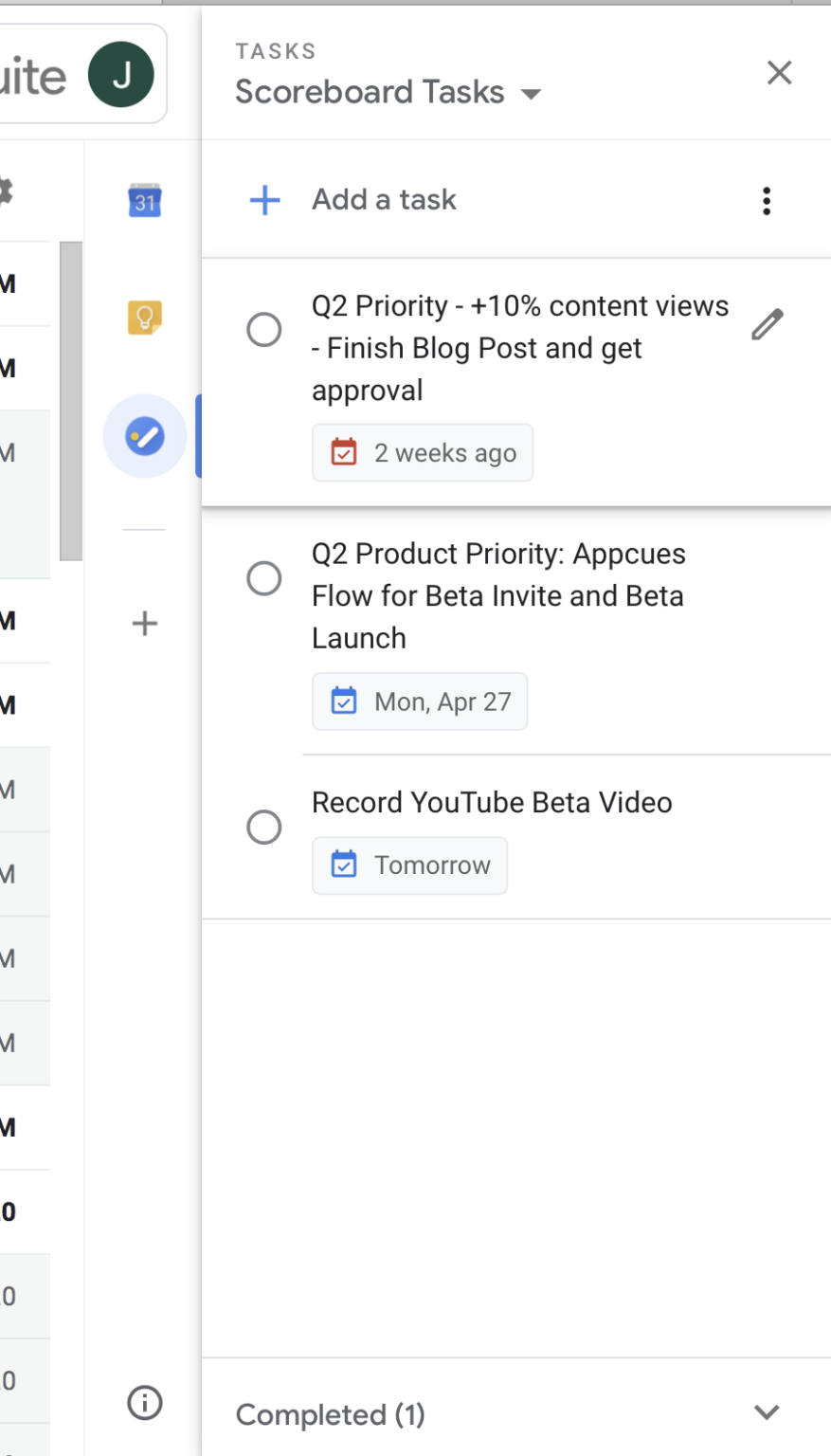This screenshot has height=1456, width=831.
Task: Edit the Q2 Priority blog post task
Action: pos(767,325)
